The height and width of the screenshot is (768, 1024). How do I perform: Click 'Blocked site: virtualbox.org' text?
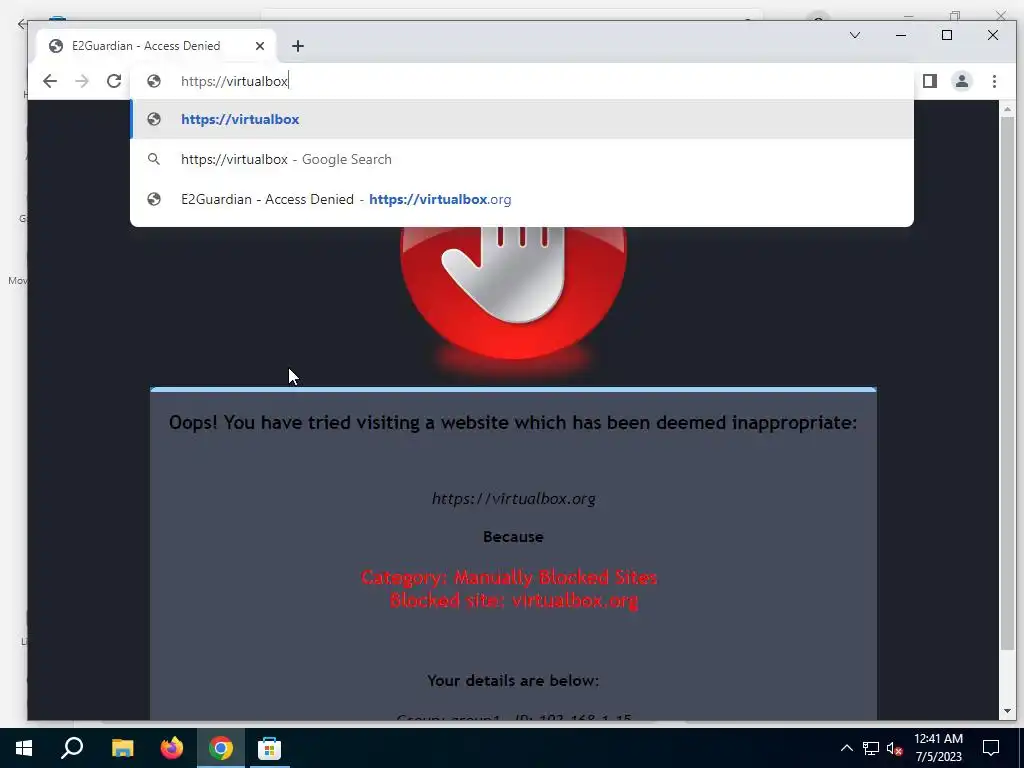tap(514, 600)
